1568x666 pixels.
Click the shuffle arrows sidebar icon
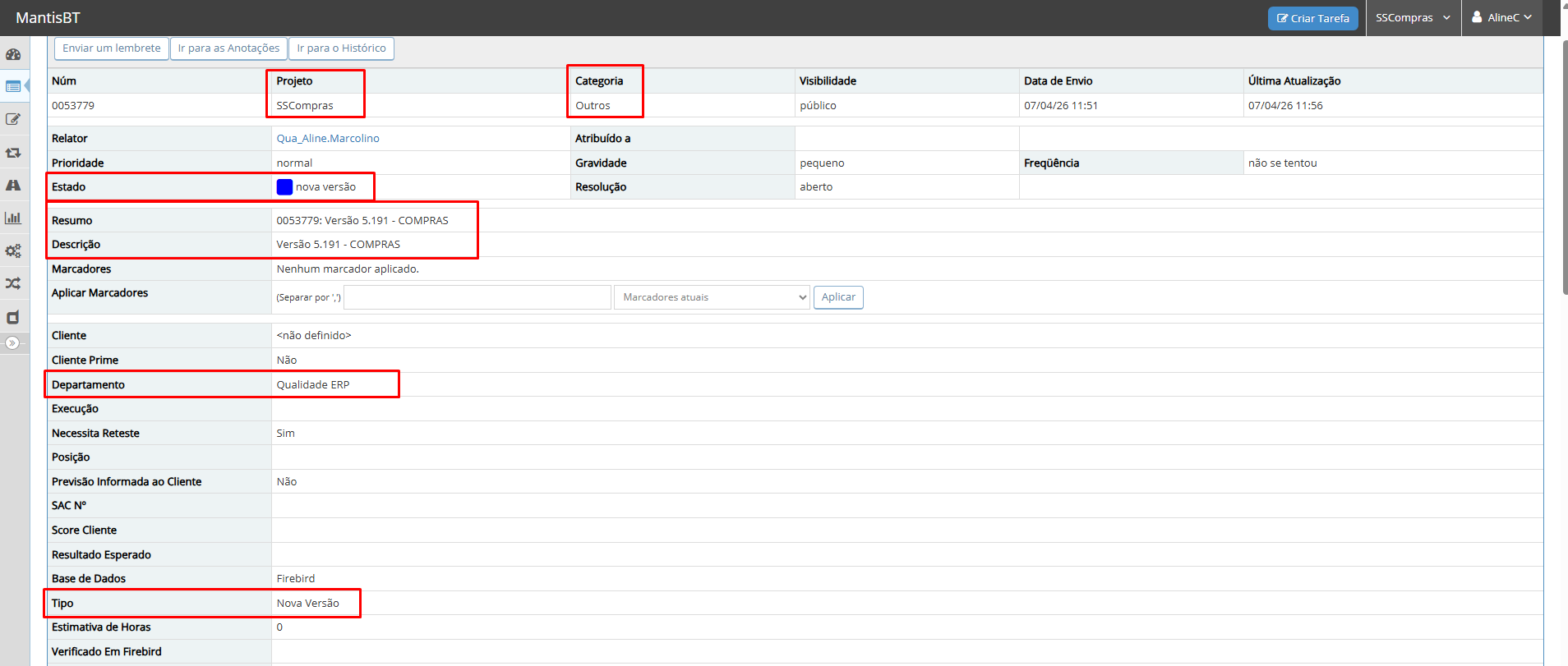pyautogui.click(x=13, y=283)
